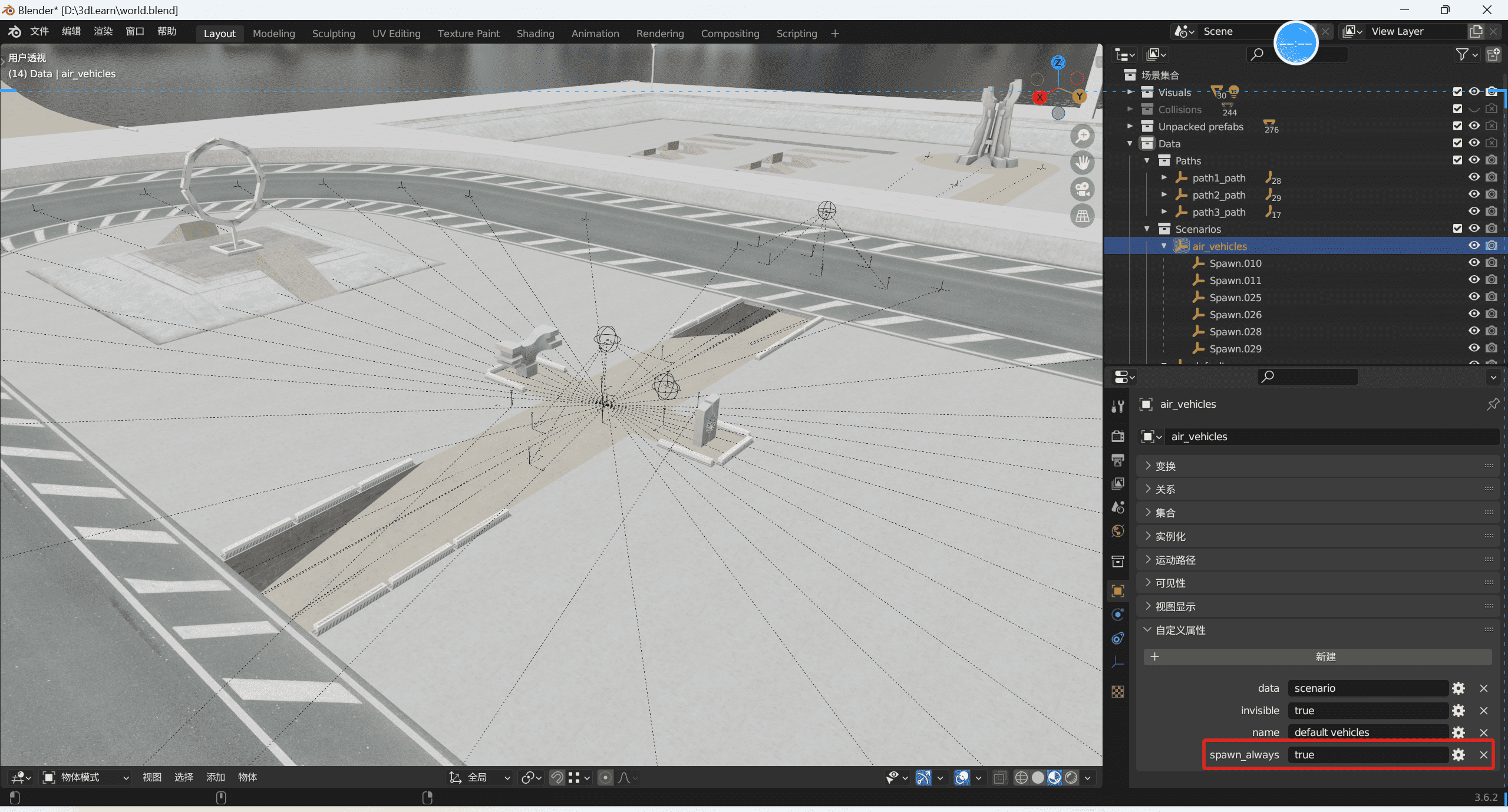The image size is (1508, 812).
Task: Select rendered viewport shading
Action: [x=1071, y=778]
